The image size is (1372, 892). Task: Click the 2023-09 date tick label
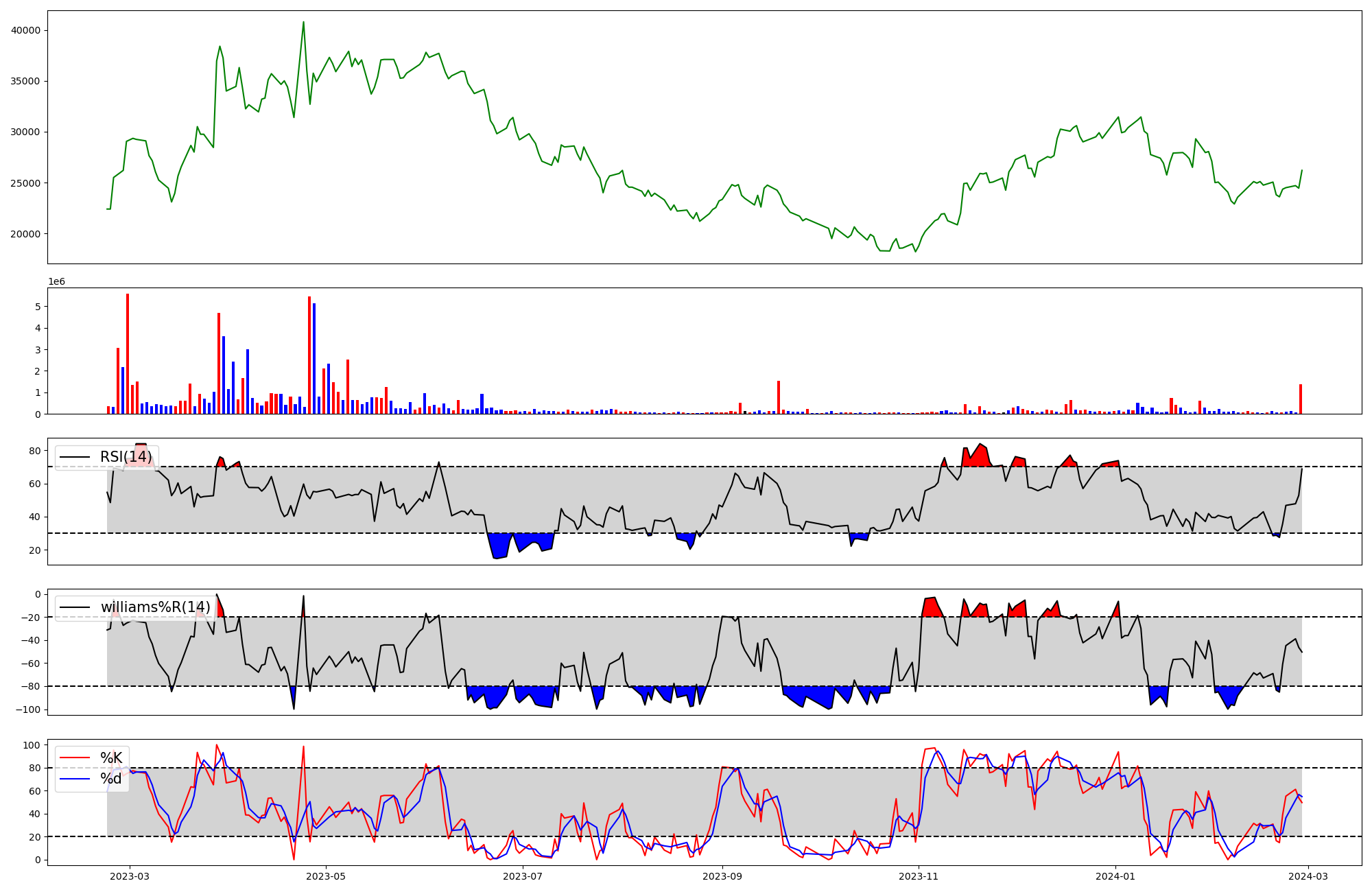[x=722, y=876]
